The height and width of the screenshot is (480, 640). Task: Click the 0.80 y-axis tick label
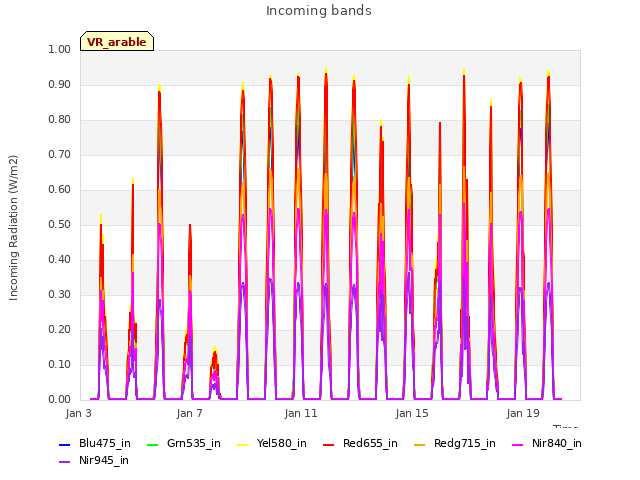60,120
